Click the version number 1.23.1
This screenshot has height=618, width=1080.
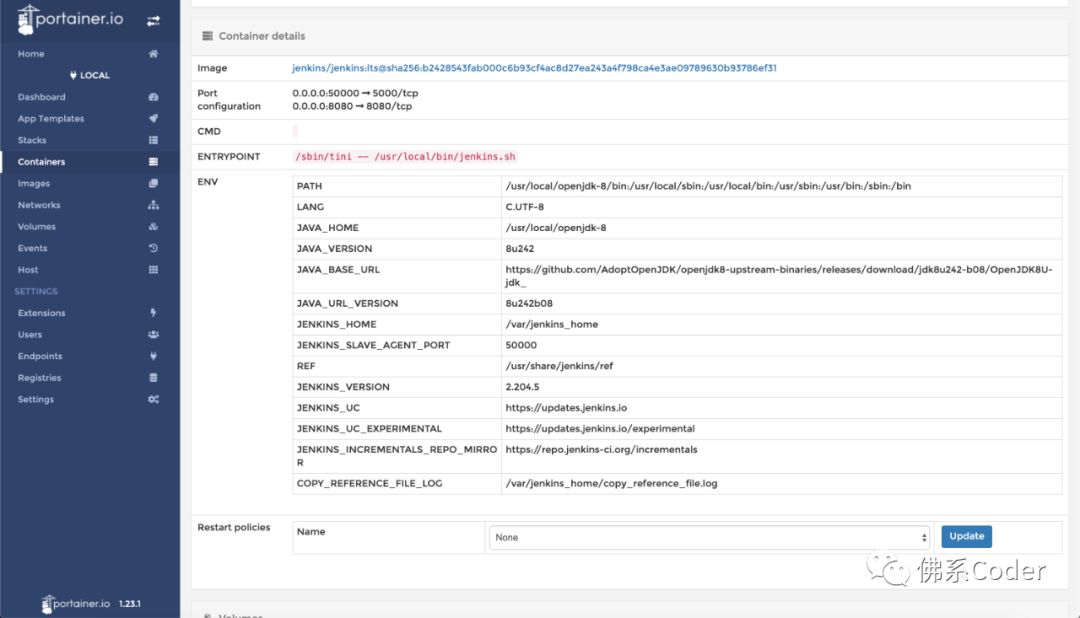point(129,604)
